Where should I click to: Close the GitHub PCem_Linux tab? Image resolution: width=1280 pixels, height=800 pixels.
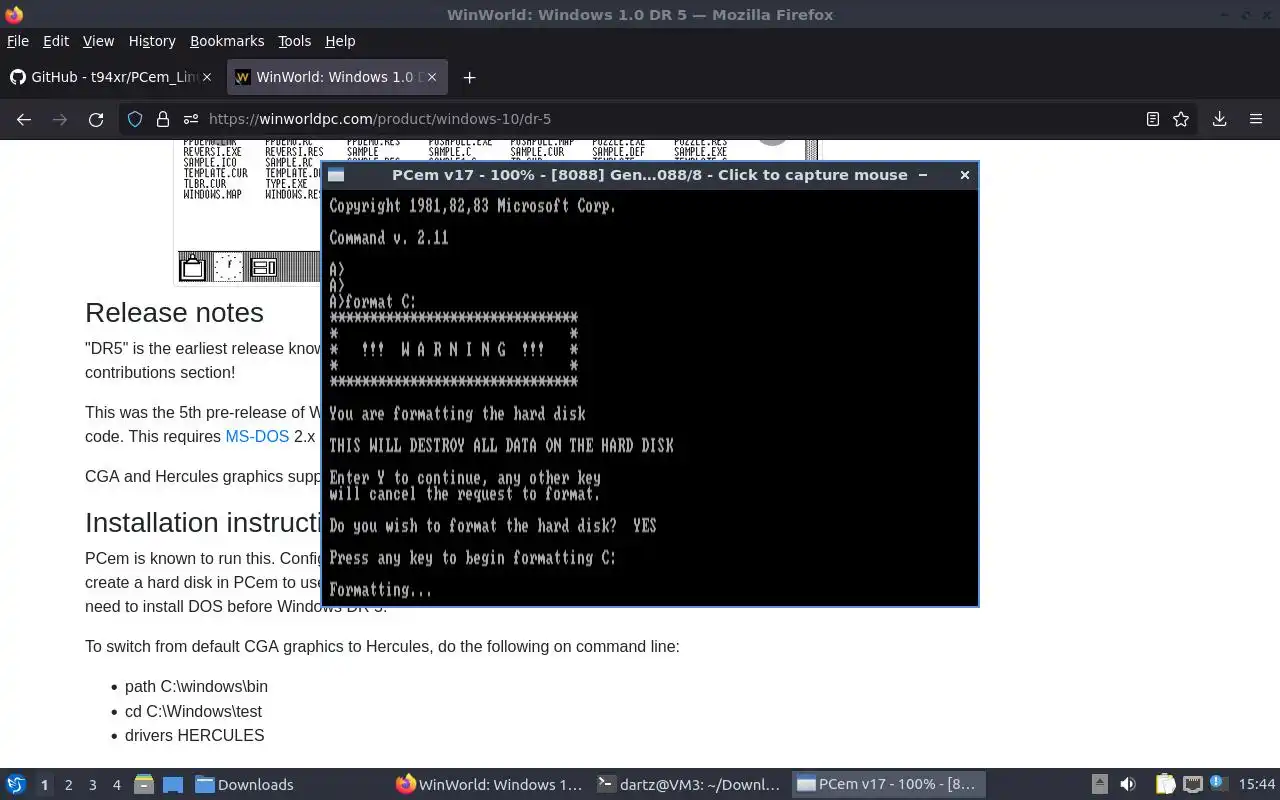coord(206,77)
